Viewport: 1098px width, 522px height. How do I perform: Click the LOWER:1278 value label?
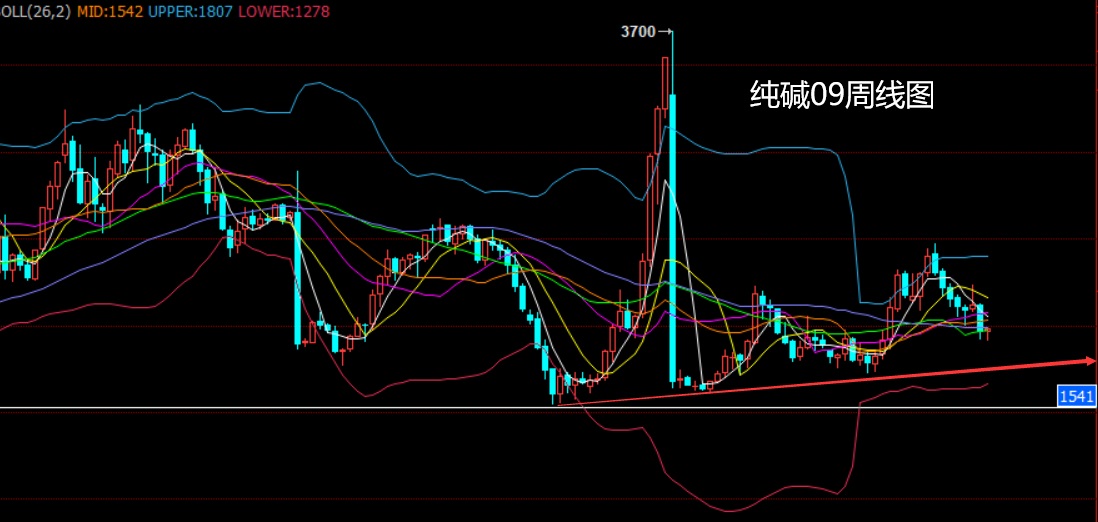284,12
